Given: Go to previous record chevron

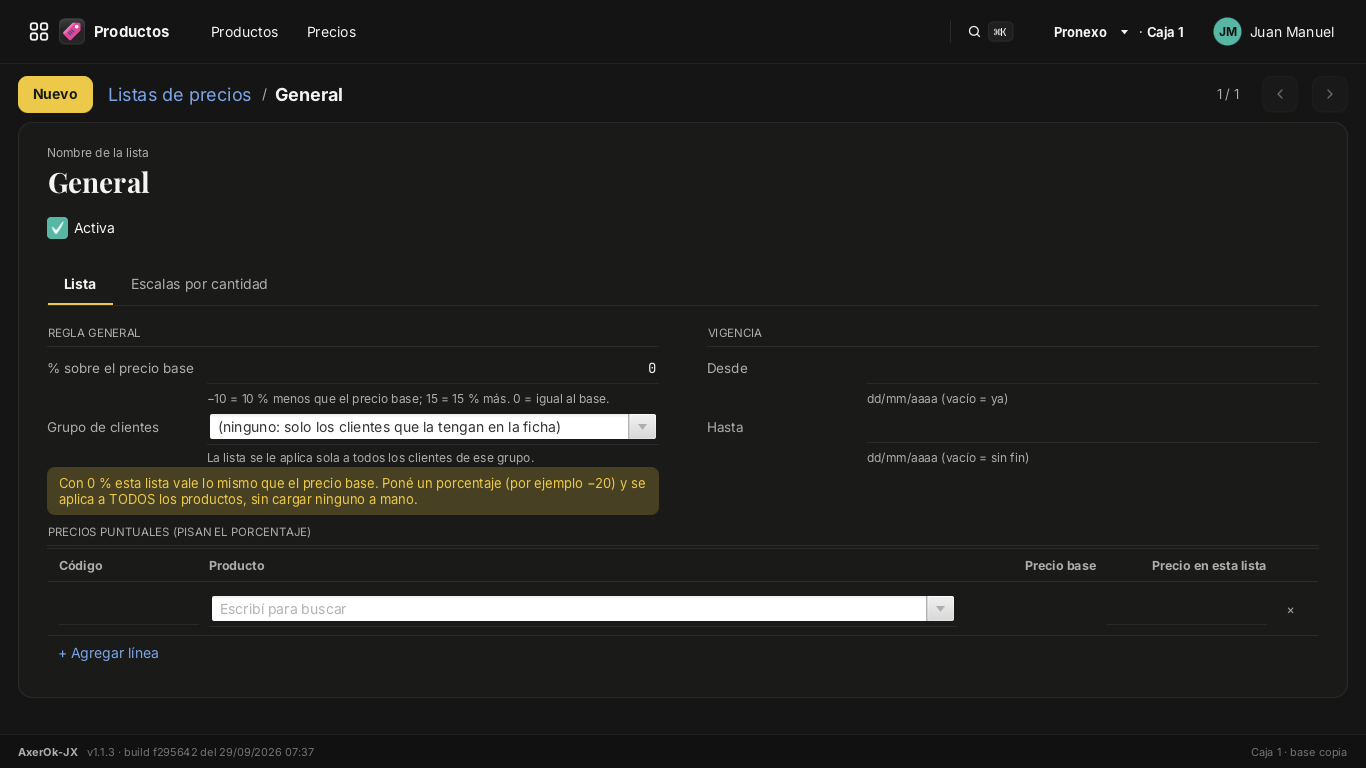Looking at the screenshot, I should click(x=1280, y=94).
